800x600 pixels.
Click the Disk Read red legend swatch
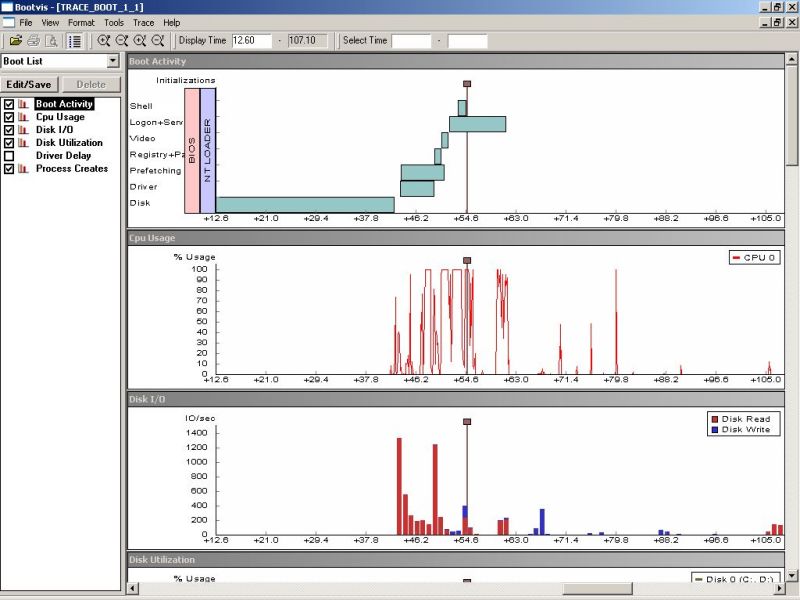click(715, 419)
